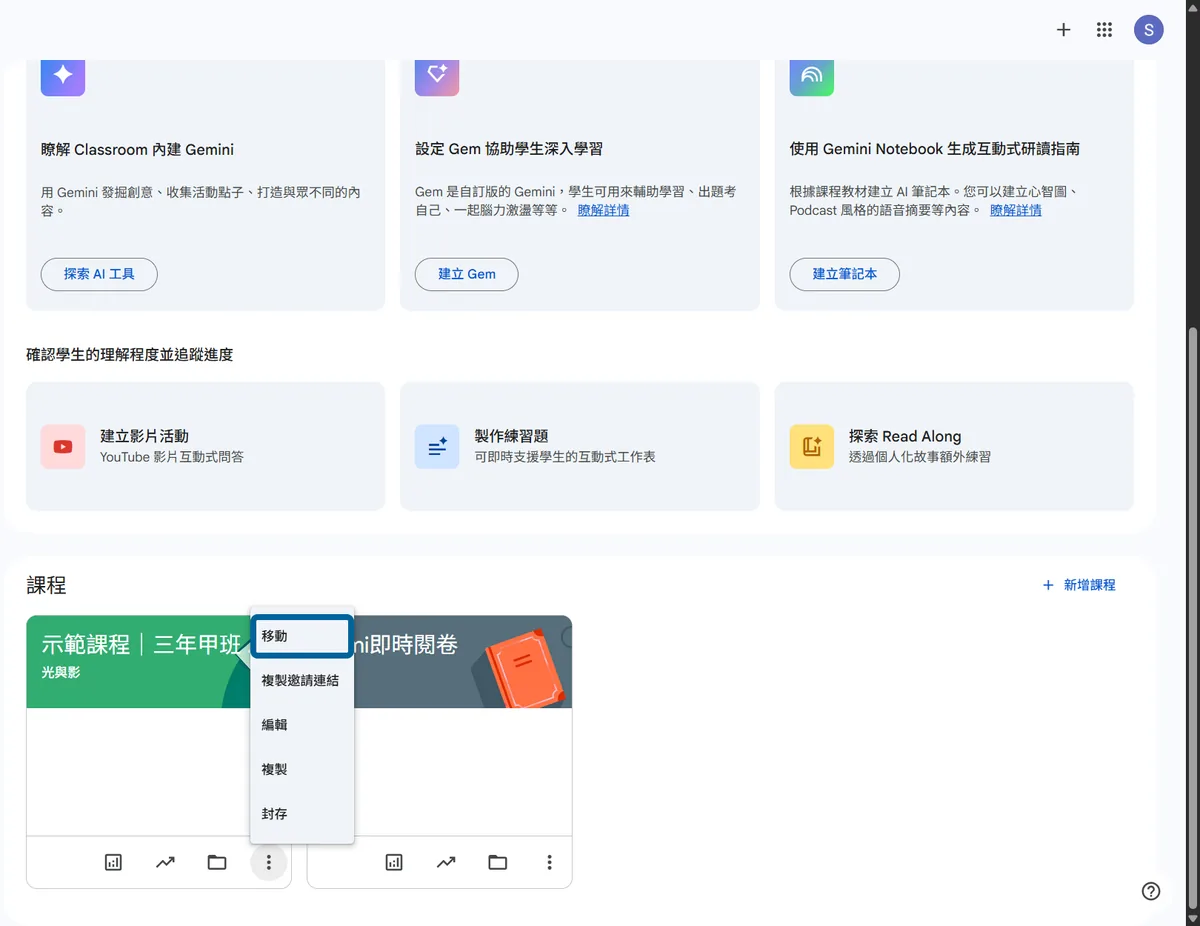
Task: Open 瞭解詳情 link on the Gem card
Action: tap(604, 210)
